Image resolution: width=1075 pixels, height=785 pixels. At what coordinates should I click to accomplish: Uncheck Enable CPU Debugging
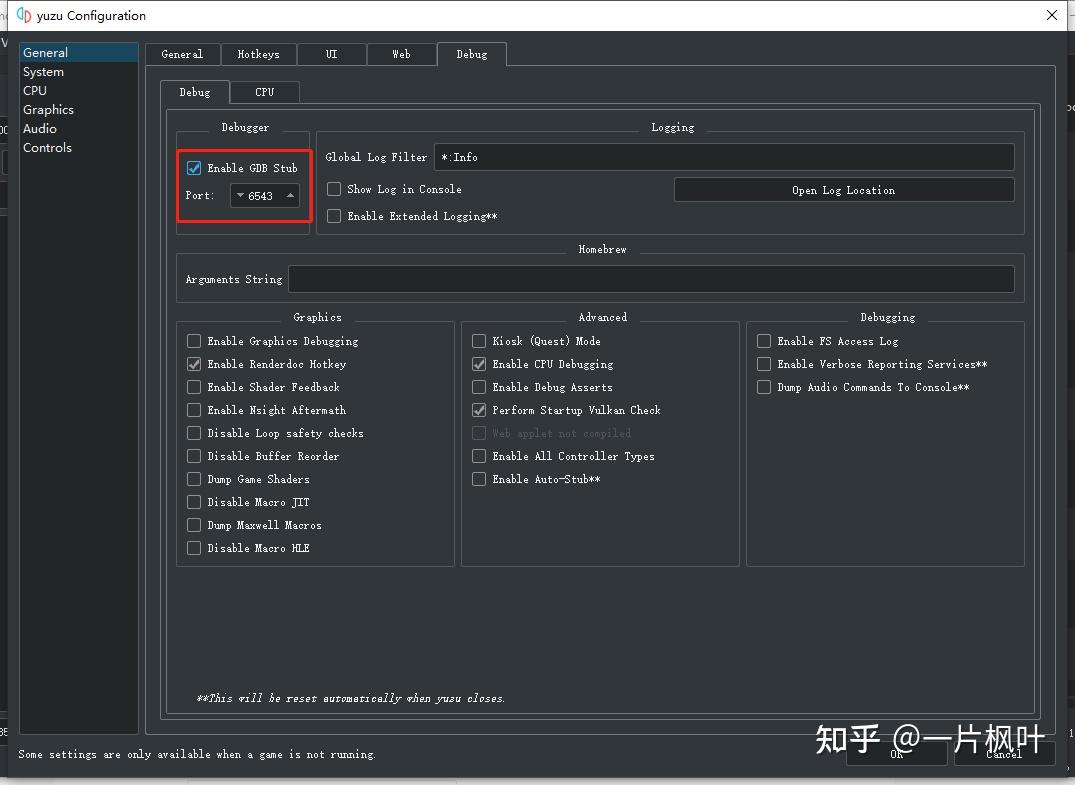479,364
